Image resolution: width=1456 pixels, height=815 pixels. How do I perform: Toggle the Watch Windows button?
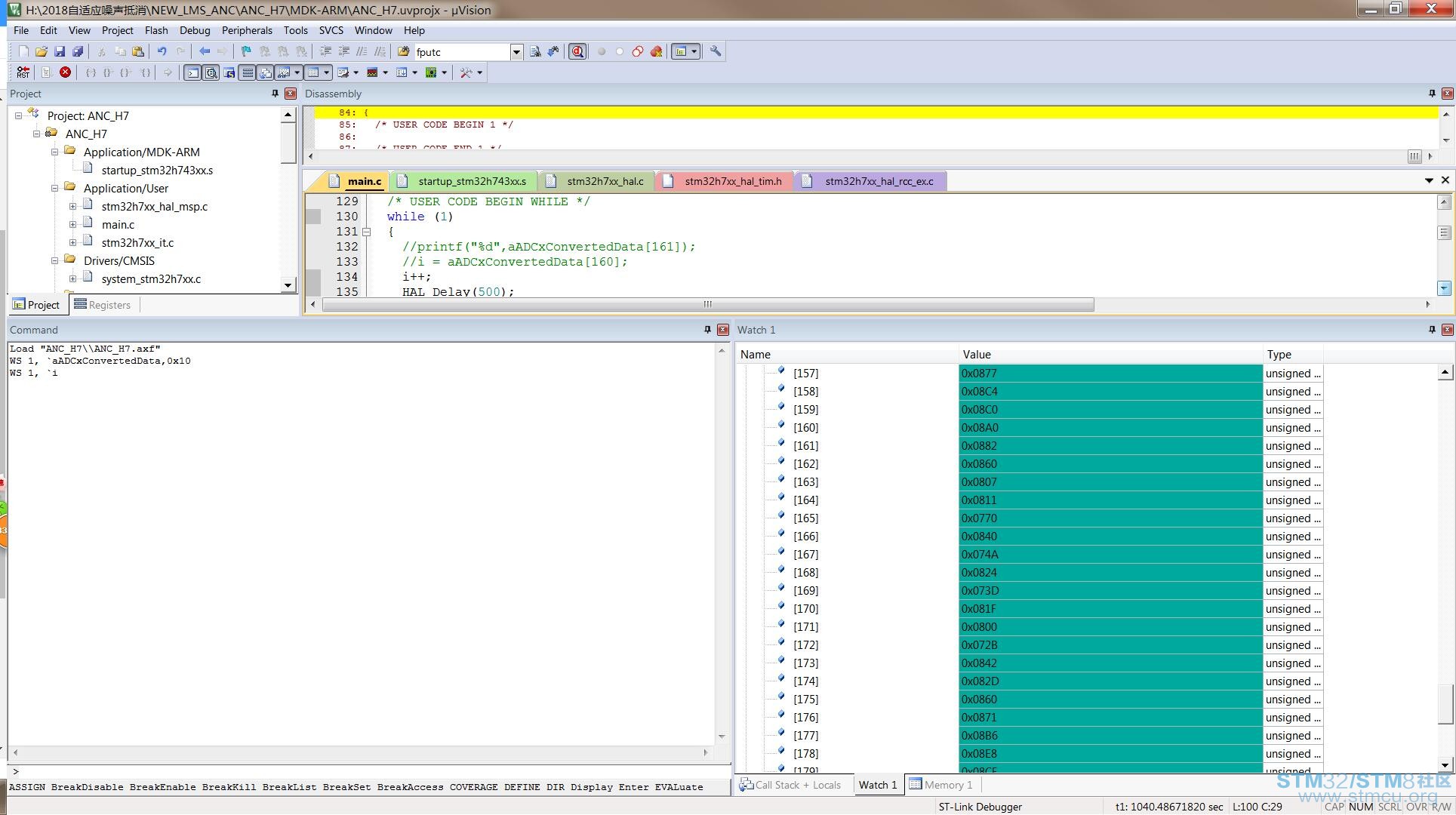tap(284, 72)
